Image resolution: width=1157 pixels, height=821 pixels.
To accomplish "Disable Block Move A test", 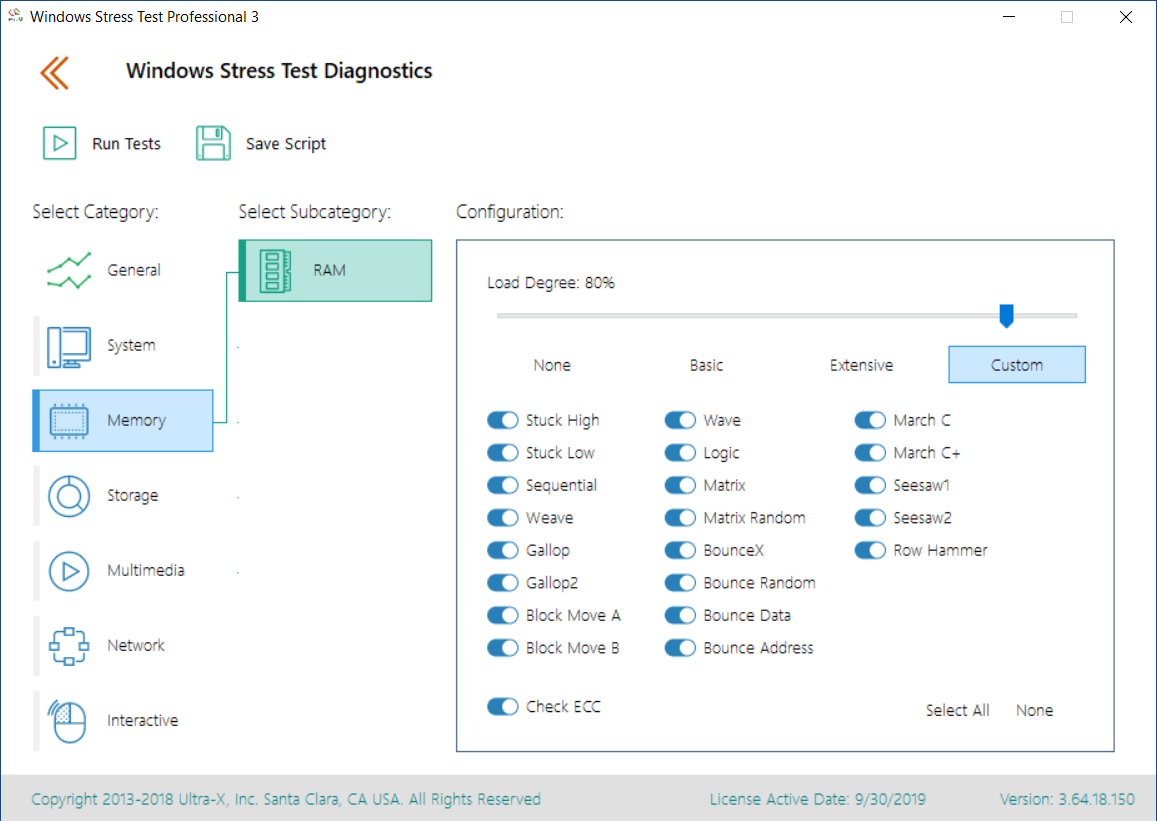I will [502, 615].
